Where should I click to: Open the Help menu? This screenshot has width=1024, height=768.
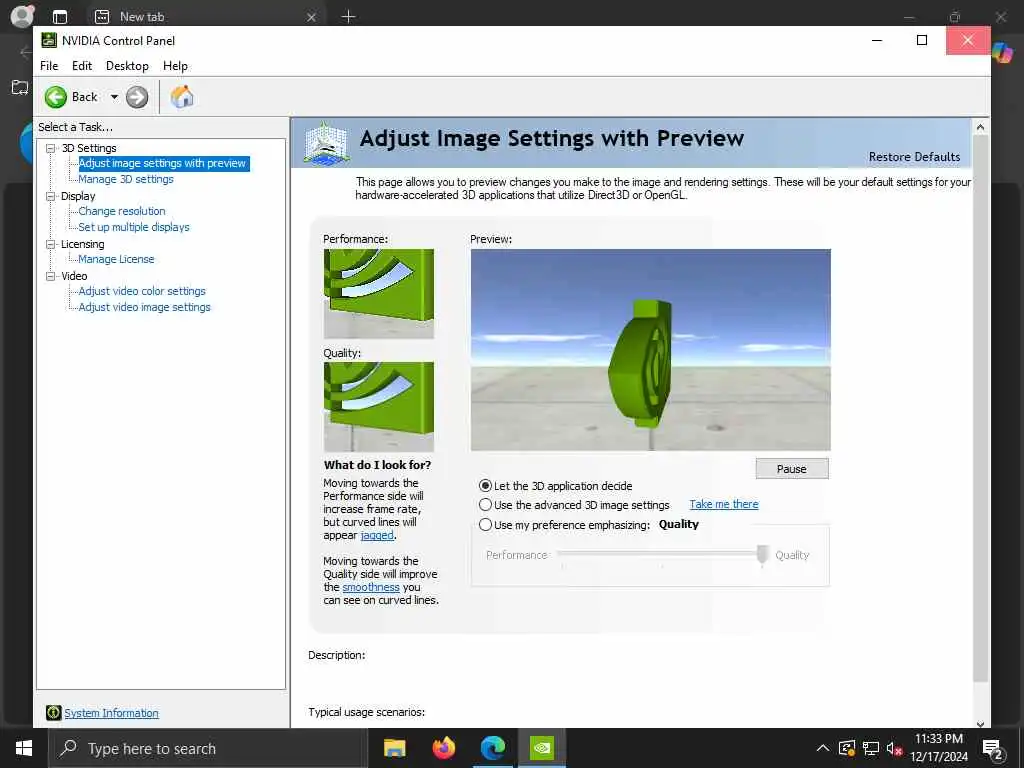175,65
